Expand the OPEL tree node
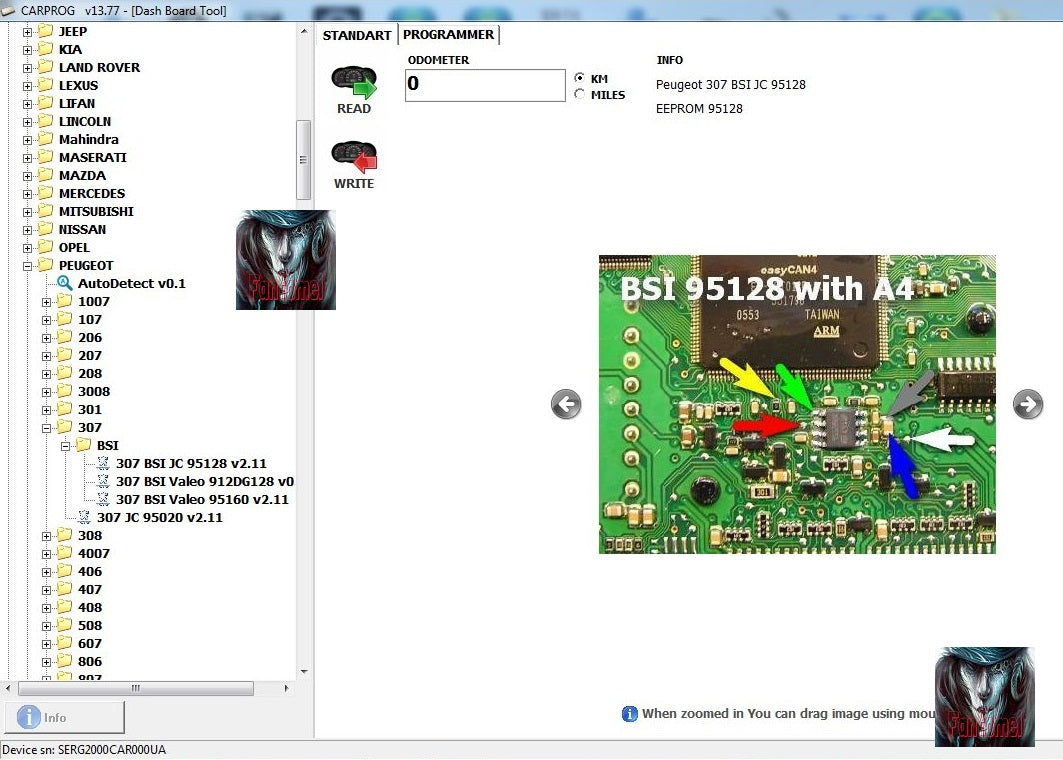The image size is (1063, 760). click(x=27, y=248)
